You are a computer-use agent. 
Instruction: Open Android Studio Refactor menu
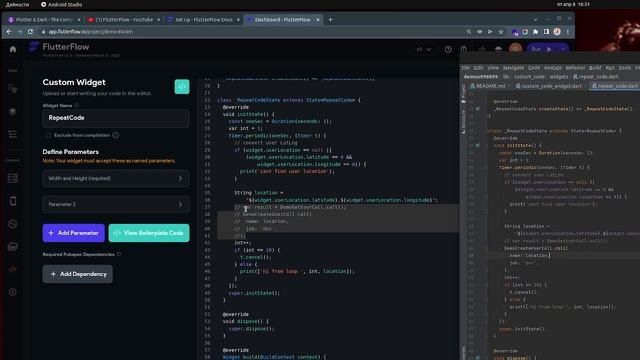pos(575,68)
